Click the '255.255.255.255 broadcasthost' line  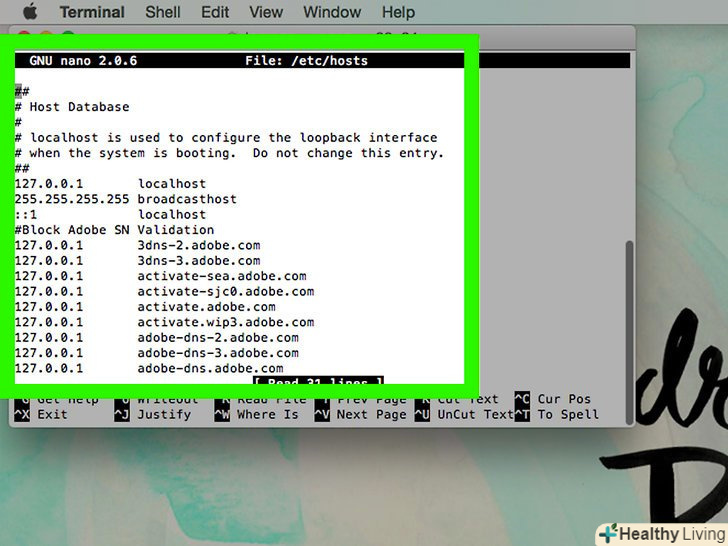tap(126, 199)
